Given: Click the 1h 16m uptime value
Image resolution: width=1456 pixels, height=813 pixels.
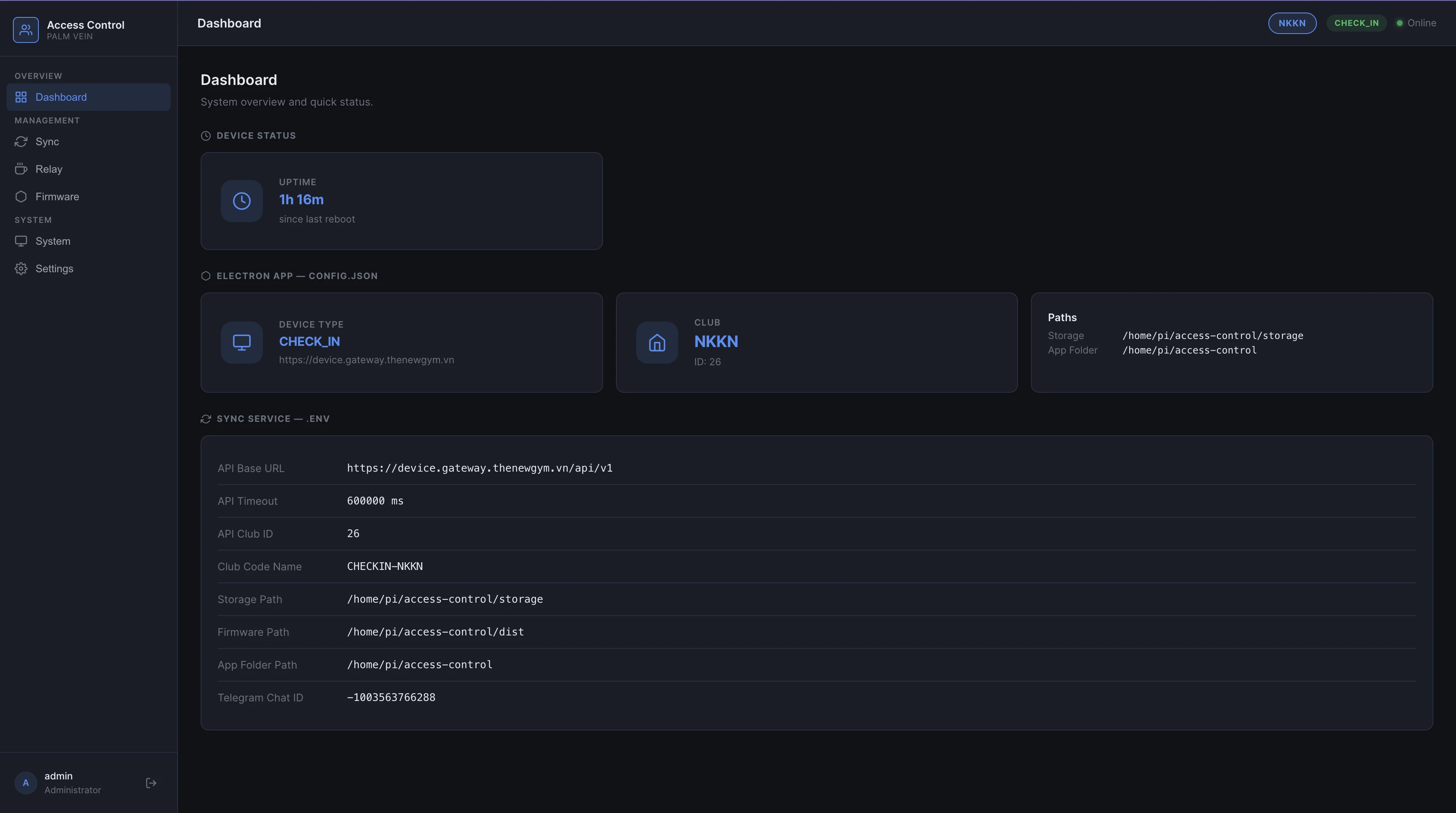Looking at the screenshot, I should click(x=301, y=199).
